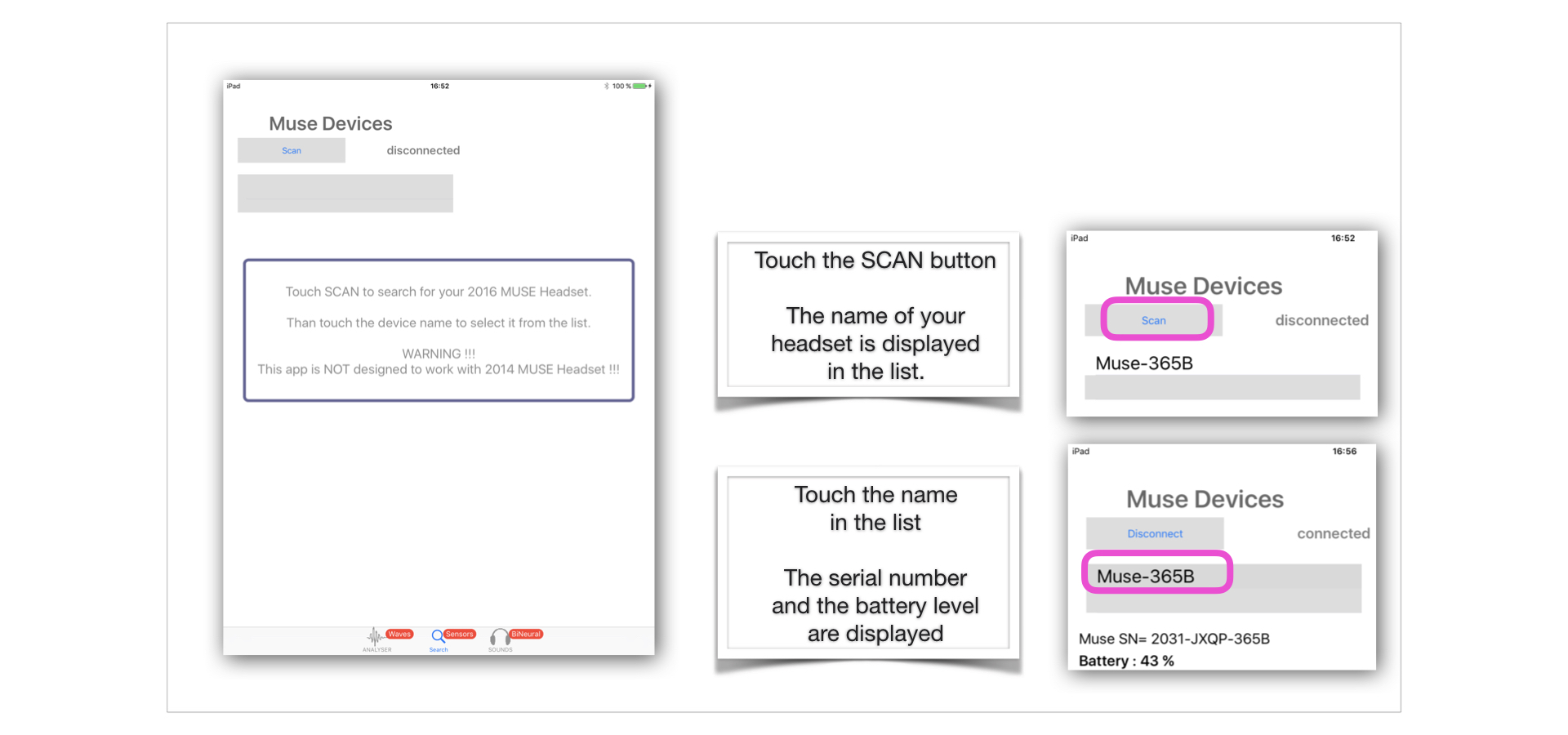Click the gray list bar under Muse-365B, top-right screenshot
Viewport: 1568px width, 735px height.
coord(1223,387)
